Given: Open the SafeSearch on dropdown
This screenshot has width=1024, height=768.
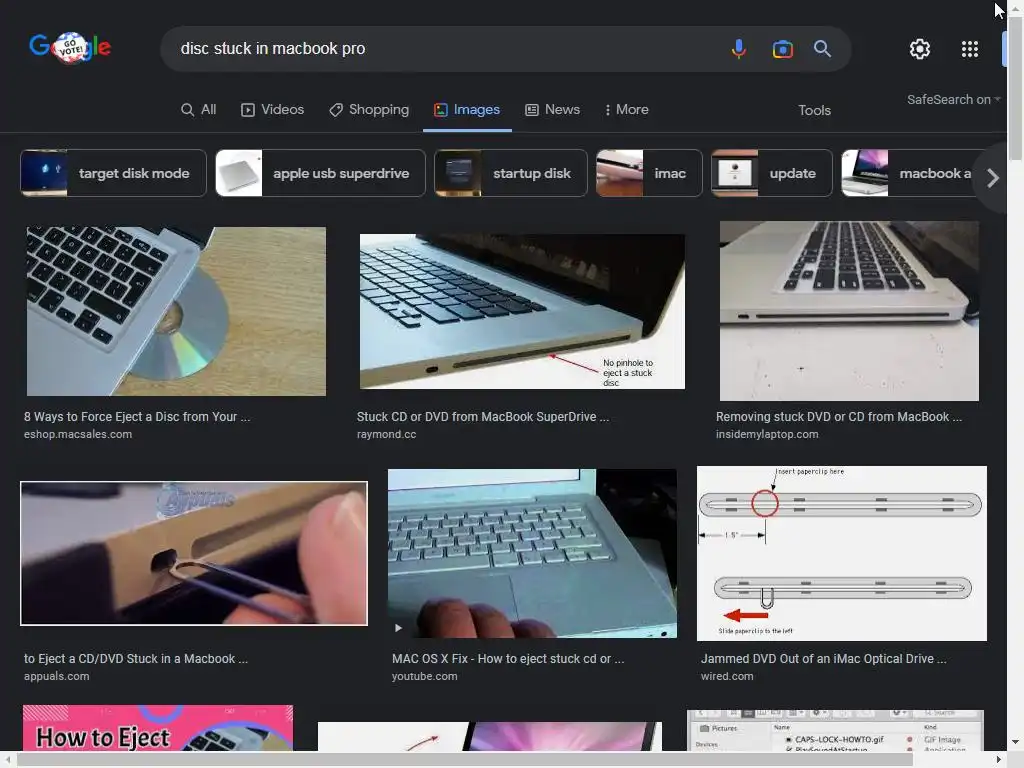Looking at the screenshot, I should [953, 99].
